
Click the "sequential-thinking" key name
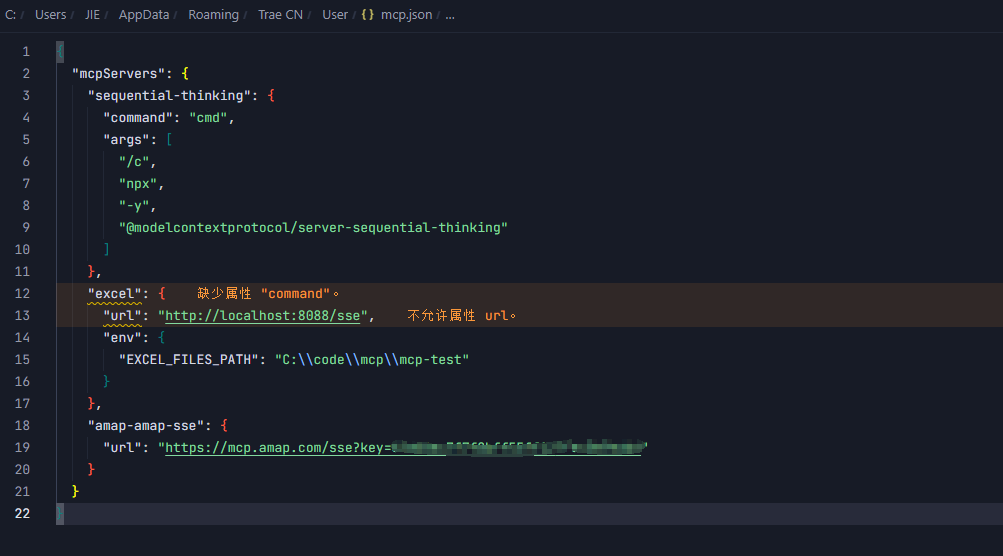169,95
